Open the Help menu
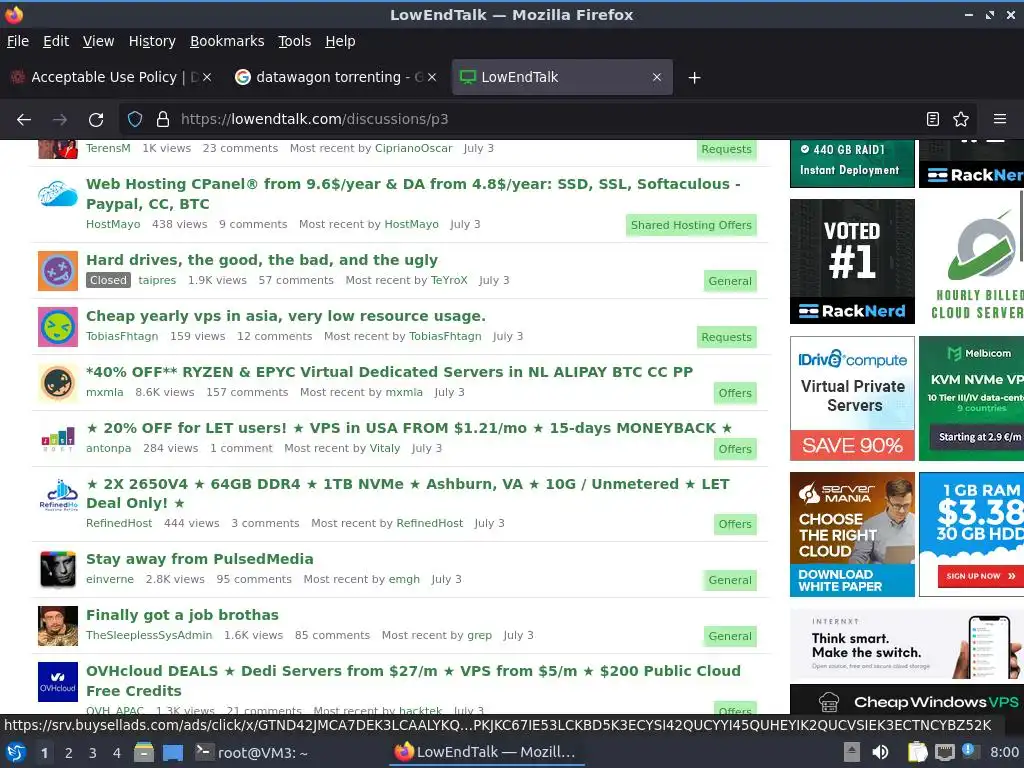Image resolution: width=1024 pixels, height=768 pixels. pyautogui.click(x=340, y=41)
